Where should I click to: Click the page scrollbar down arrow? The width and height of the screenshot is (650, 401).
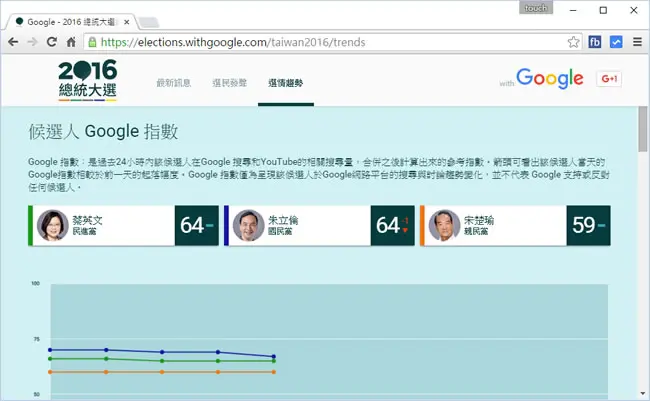643,393
